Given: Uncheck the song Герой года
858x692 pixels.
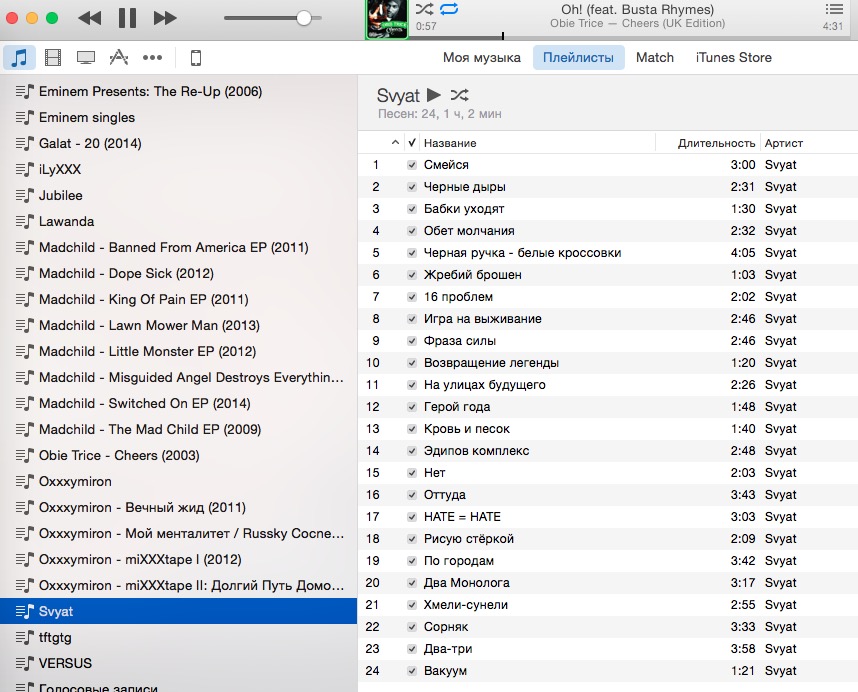Looking at the screenshot, I should pyautogui.click(x=412, y=406).
